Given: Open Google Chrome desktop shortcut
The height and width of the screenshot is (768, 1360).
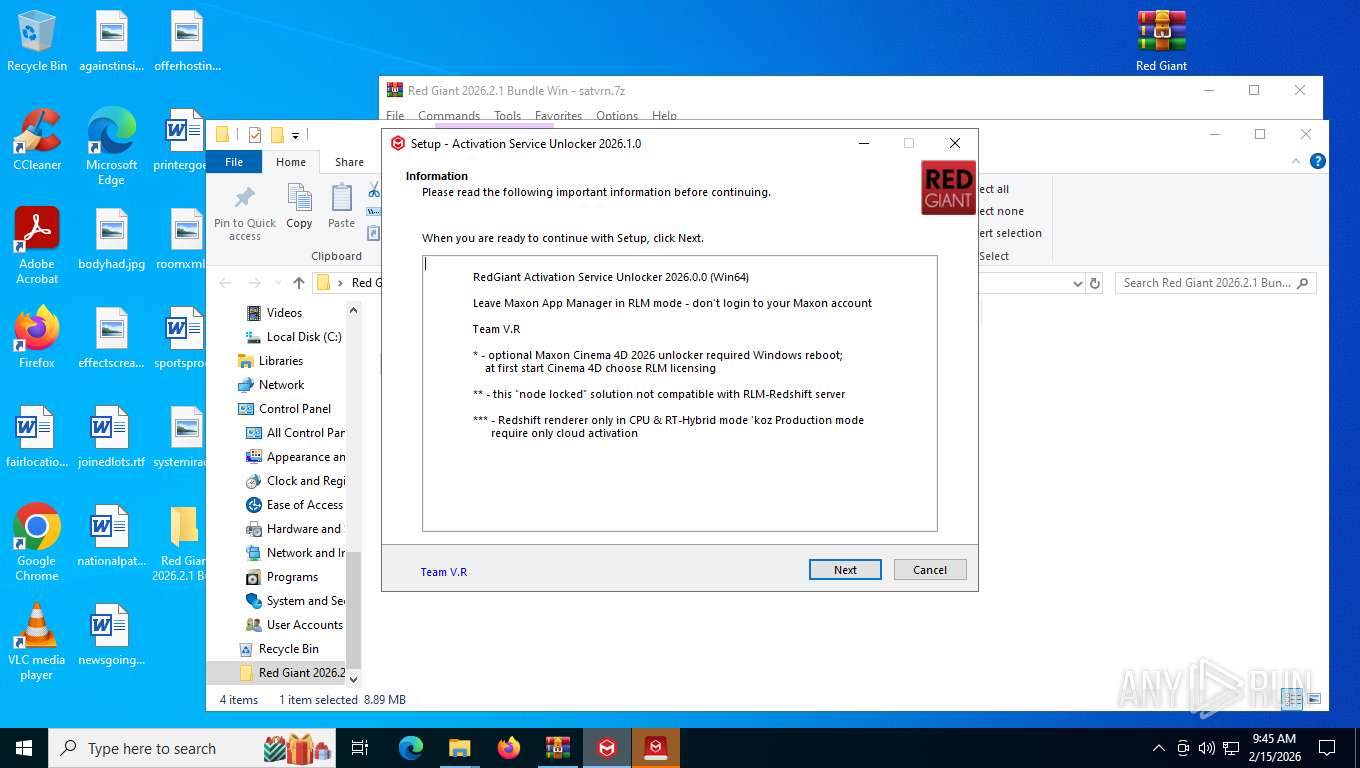Looking at the screenshot, I should [x=37, y=543].
